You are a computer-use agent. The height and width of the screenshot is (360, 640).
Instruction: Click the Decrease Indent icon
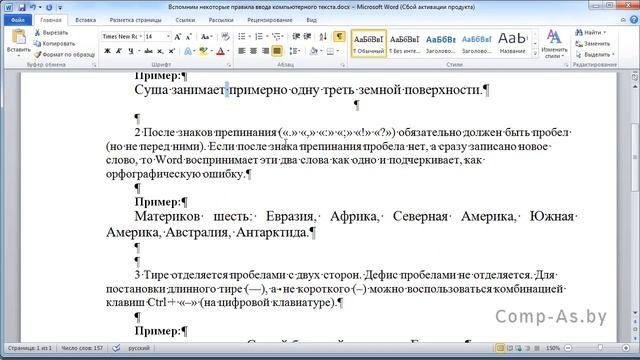(296, 37)
